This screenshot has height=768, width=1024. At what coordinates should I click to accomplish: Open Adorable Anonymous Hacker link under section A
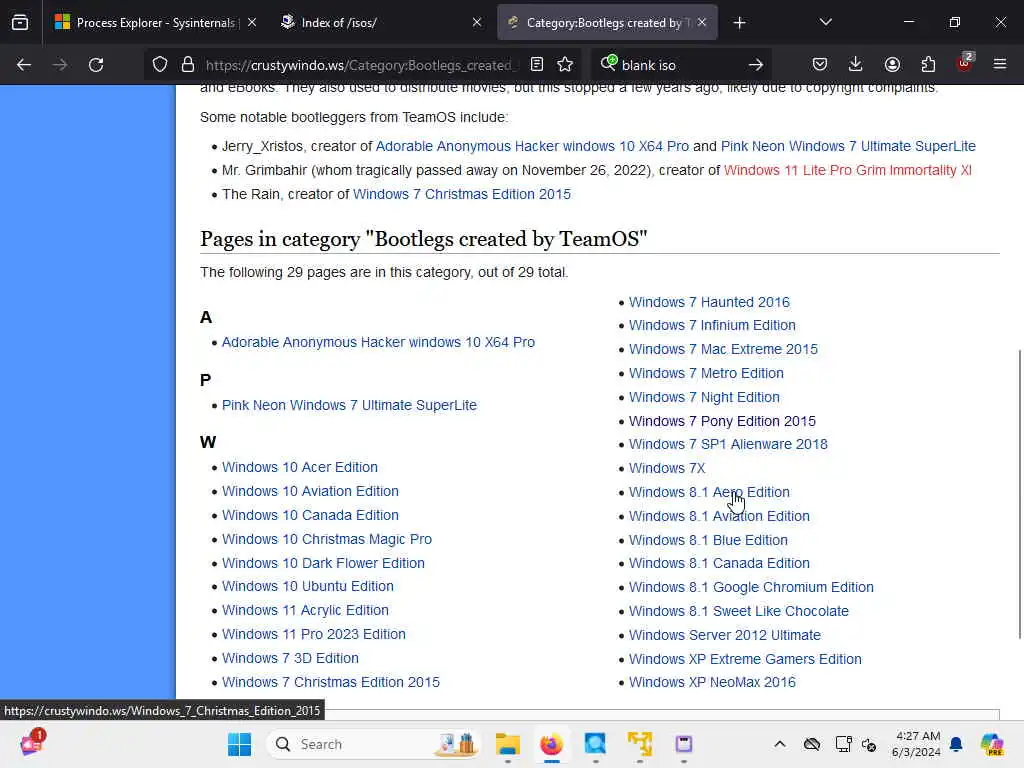click(x=378, y=342)
